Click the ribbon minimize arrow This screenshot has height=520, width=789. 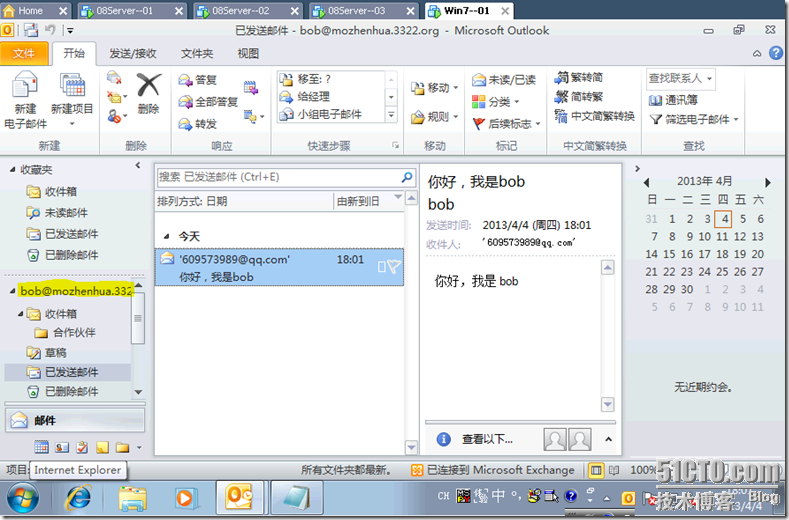click(x=757, y=53)
